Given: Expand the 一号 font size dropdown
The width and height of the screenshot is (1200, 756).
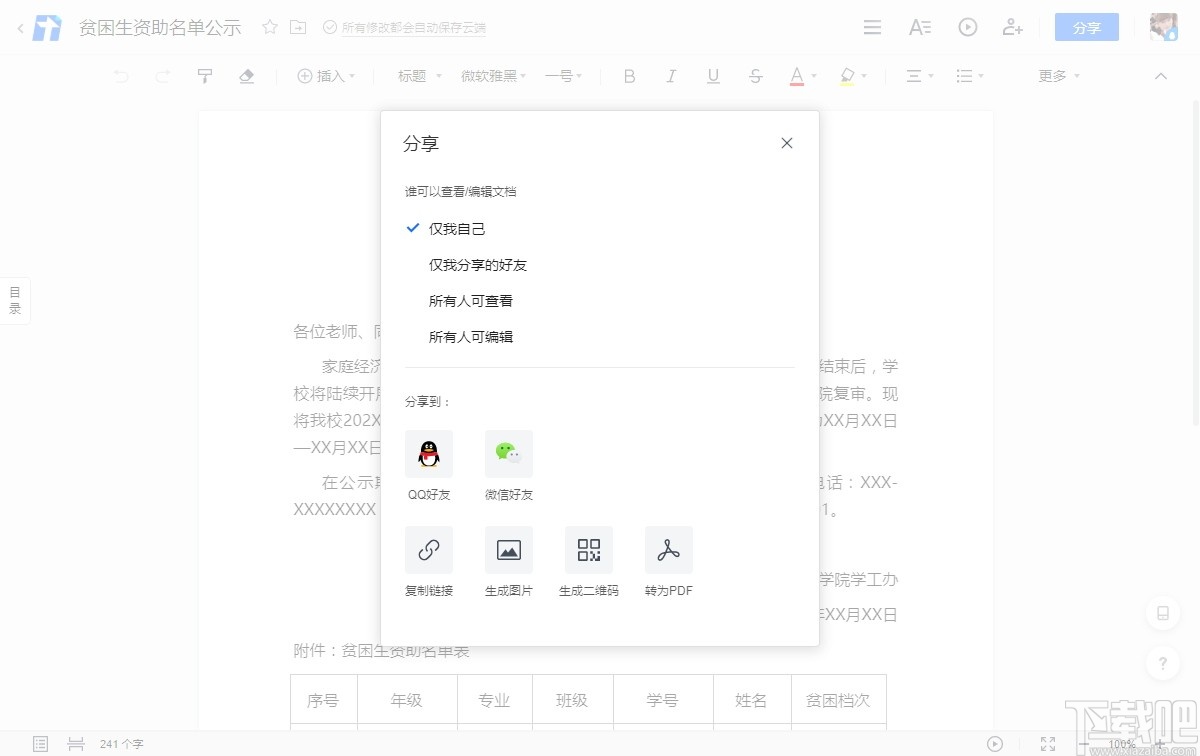Looking at the screenshot, I should pos(562,75).
